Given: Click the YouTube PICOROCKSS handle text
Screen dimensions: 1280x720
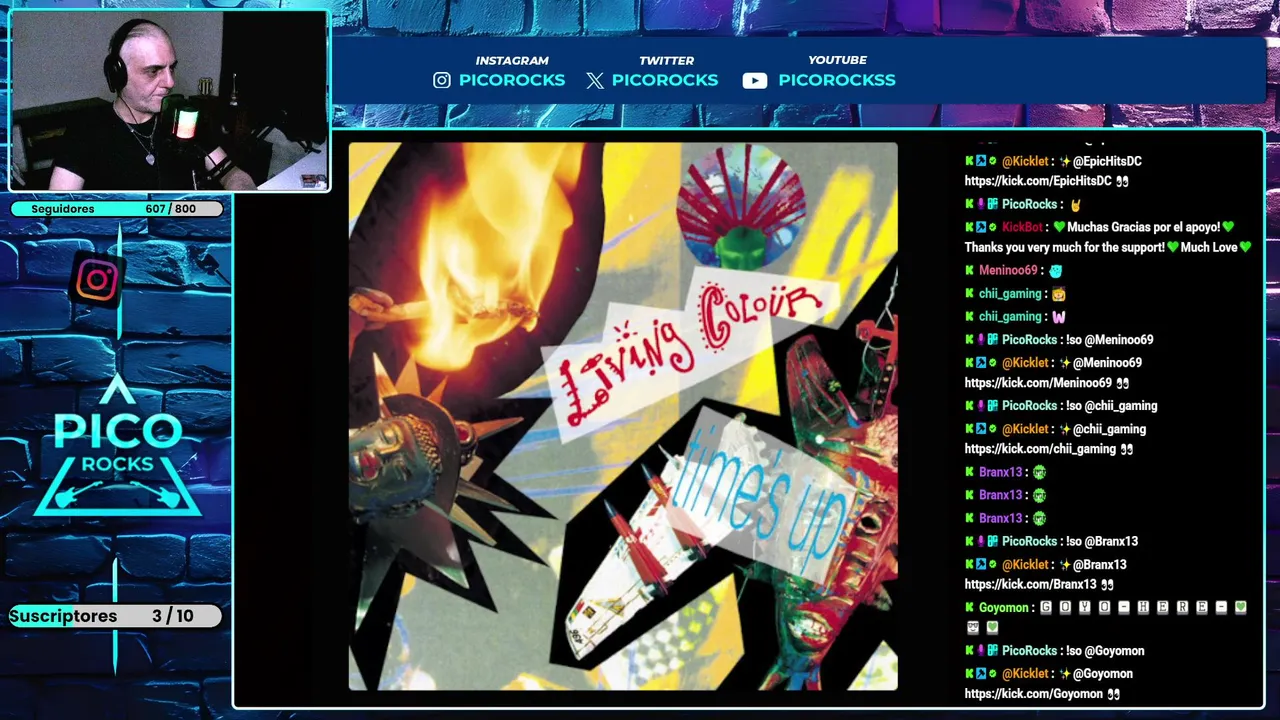Looking at the screenshot, I should [837, 80].
